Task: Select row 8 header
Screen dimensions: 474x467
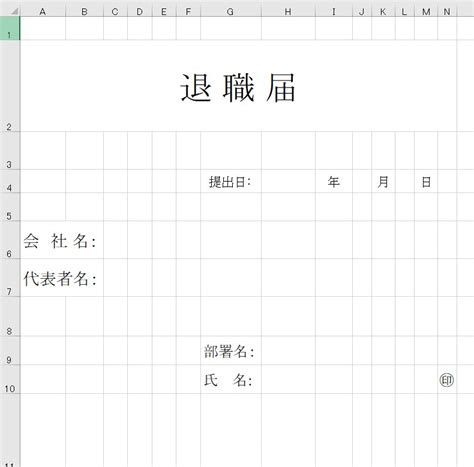Action: click(x=10, y=316)
